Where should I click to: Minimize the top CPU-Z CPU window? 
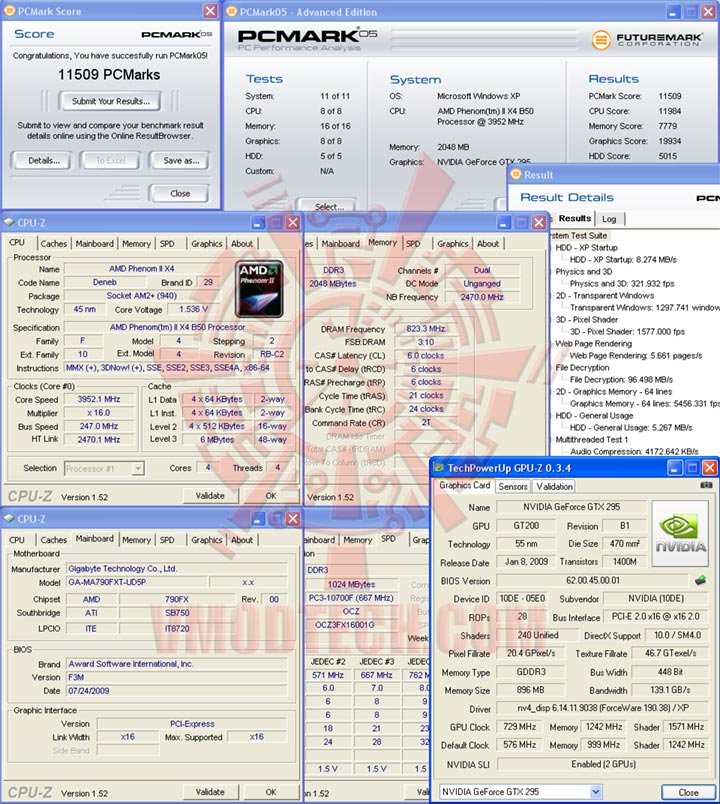click(258, 223)
